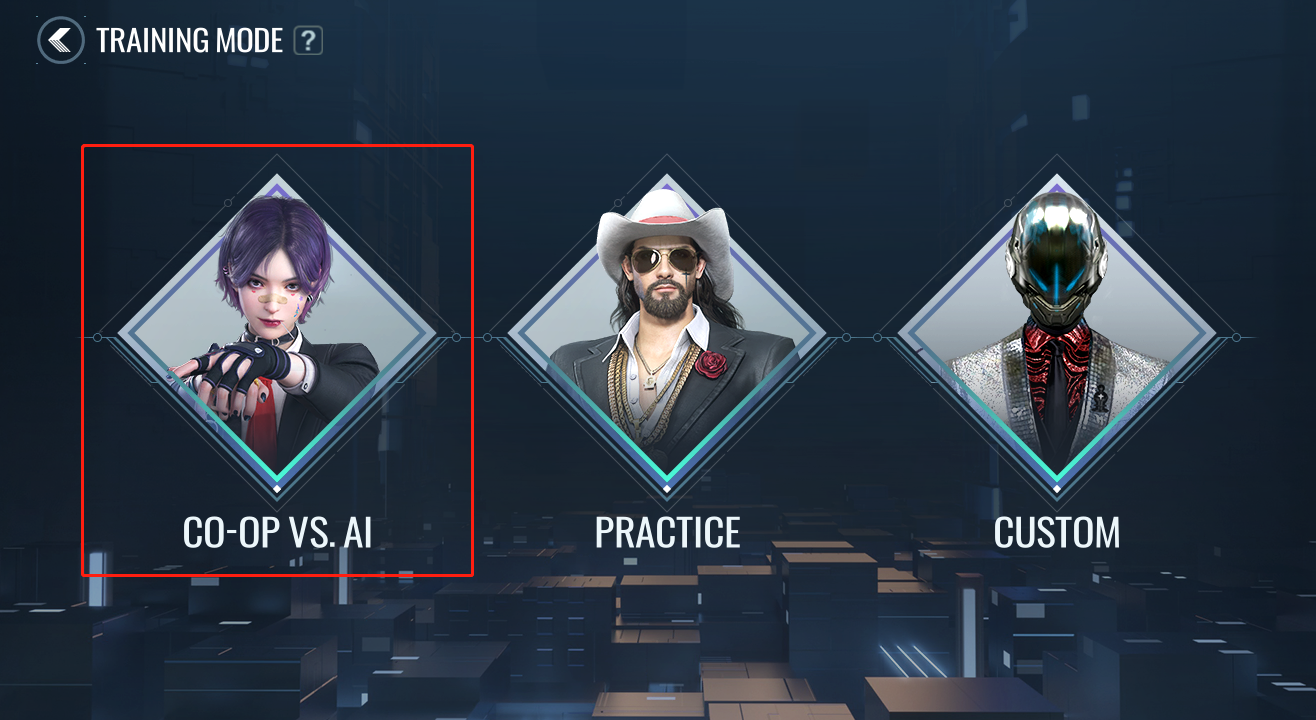Click the line node left of Co-op card
The height and width of the screenshot is (720, 1316).
pos(97,337)
